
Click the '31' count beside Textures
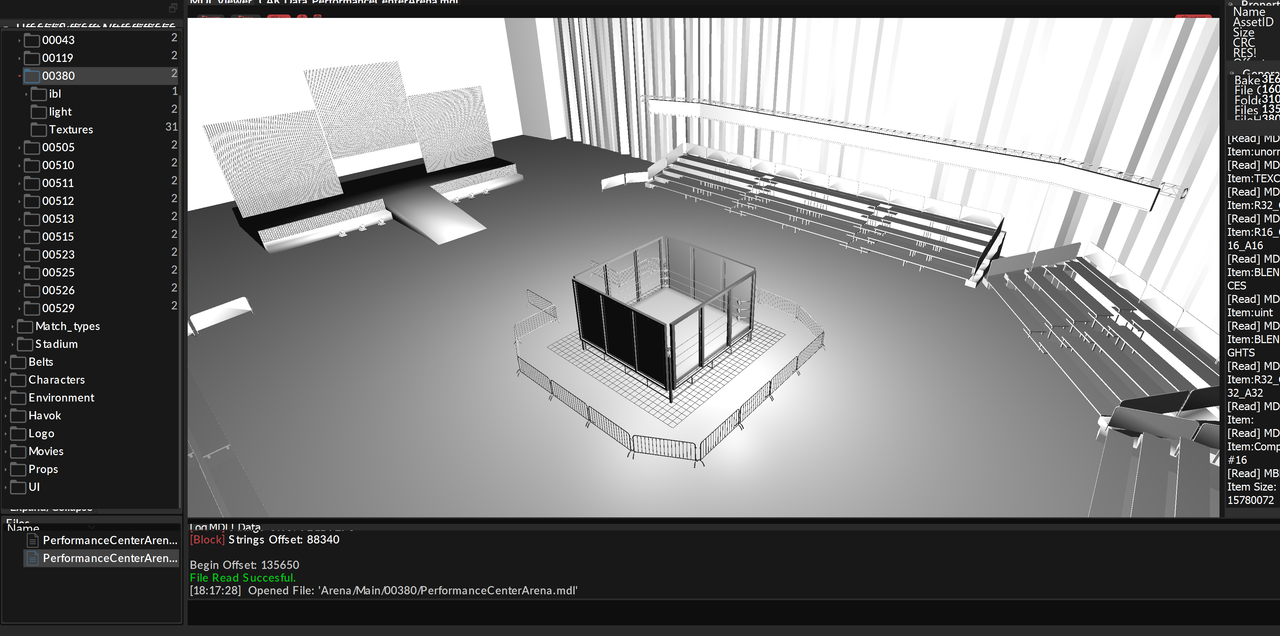(x=171, y=128)
